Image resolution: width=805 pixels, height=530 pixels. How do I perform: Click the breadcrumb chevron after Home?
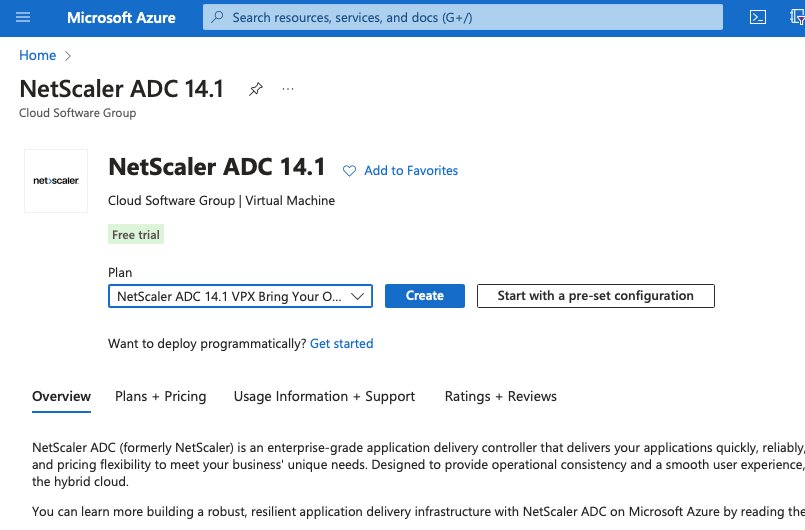coord(68,56)
